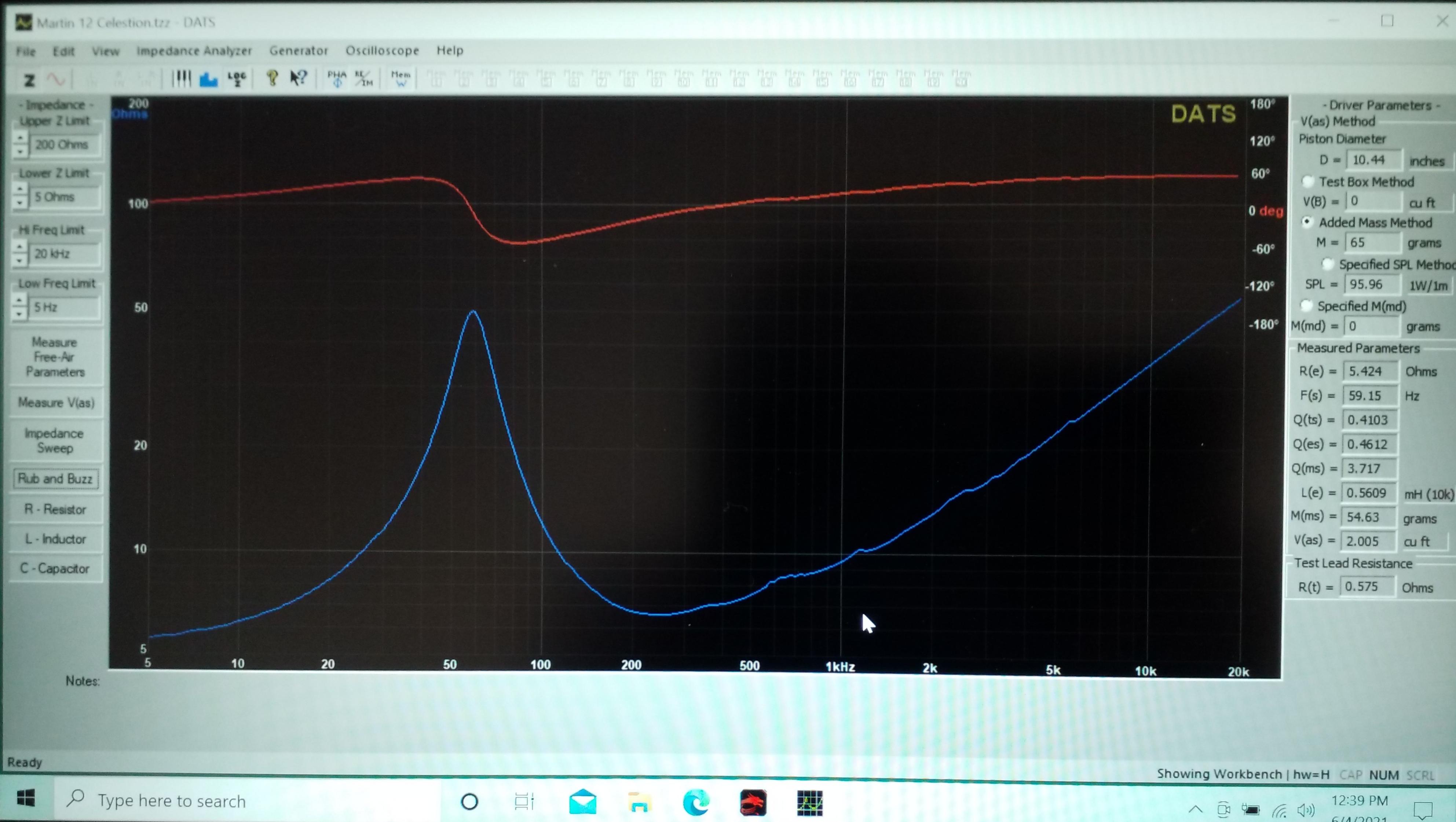
Task: Toggle the RE/IM display icon
Action: pyautogui.click(x=363, y=78)
